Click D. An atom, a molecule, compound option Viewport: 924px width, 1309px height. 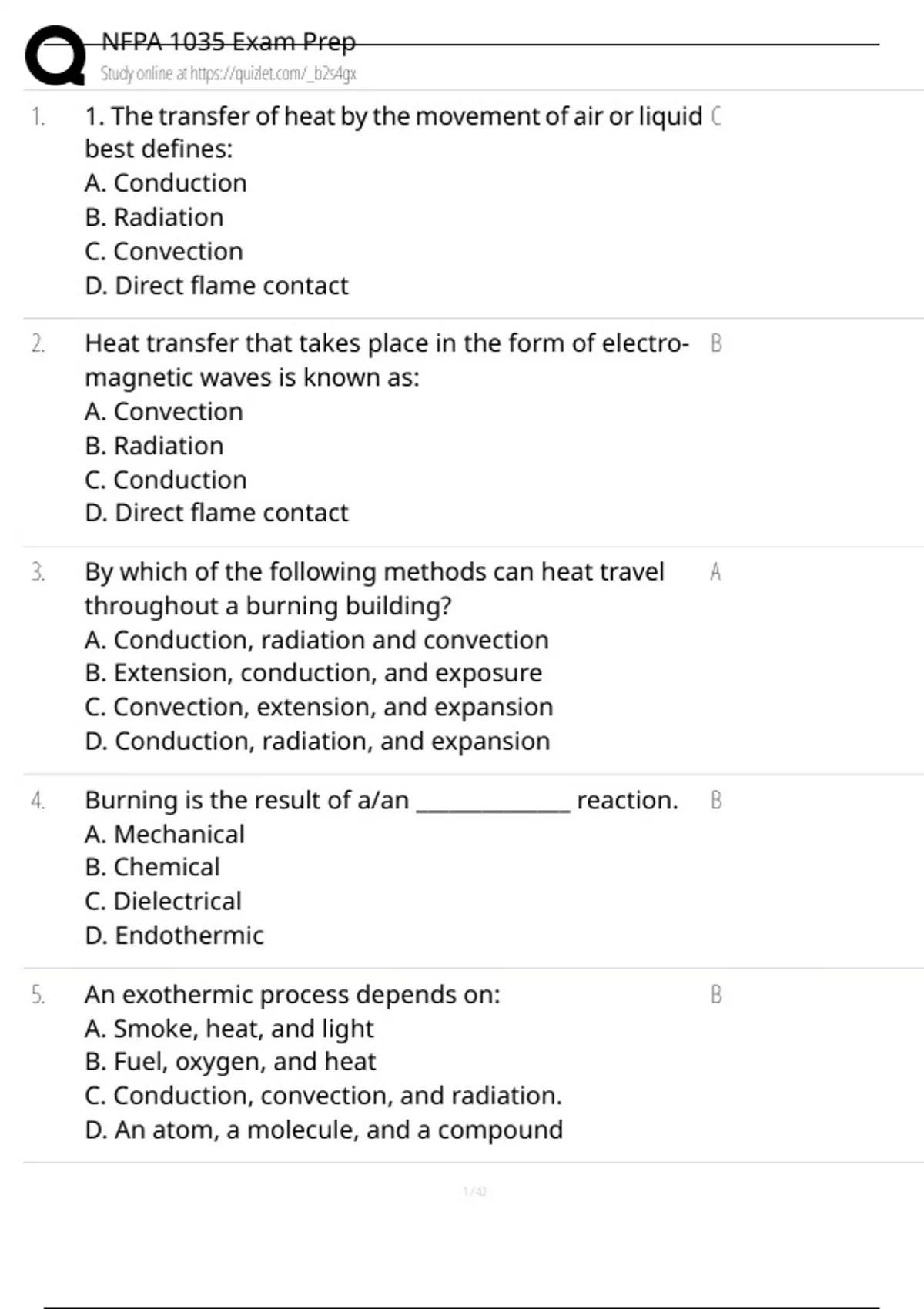[323, 1130]
